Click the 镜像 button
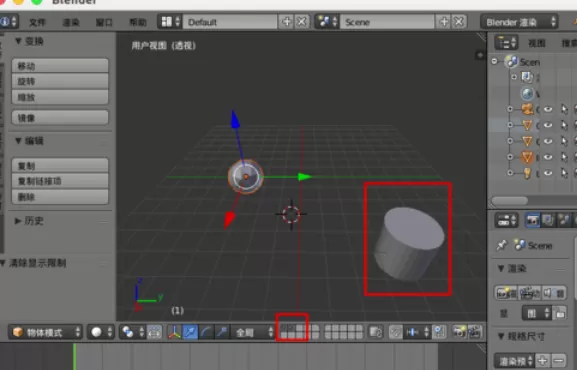Screen dimensions: 577x370 (x=60, y=117)
